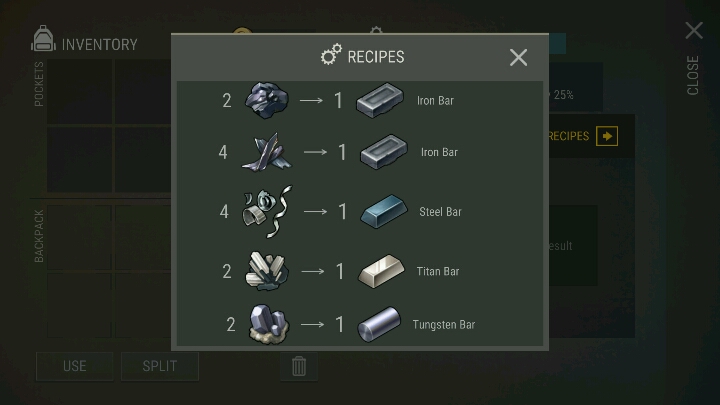Screen dimensions: 720x405
Task: Select the Steel Bar result icon
Action: click(384, 212)
